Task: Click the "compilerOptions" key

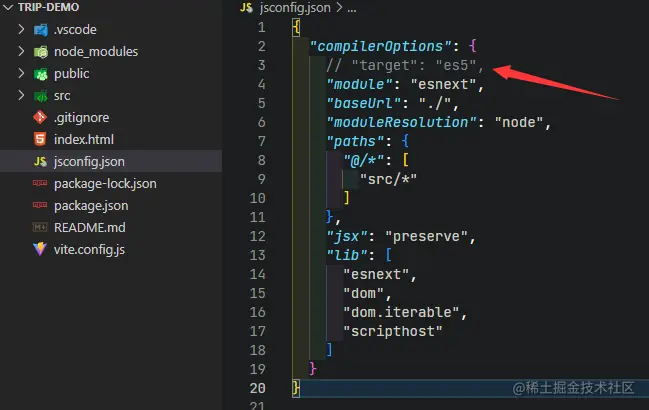Action: pyautogui.click(x=380, y=46)
